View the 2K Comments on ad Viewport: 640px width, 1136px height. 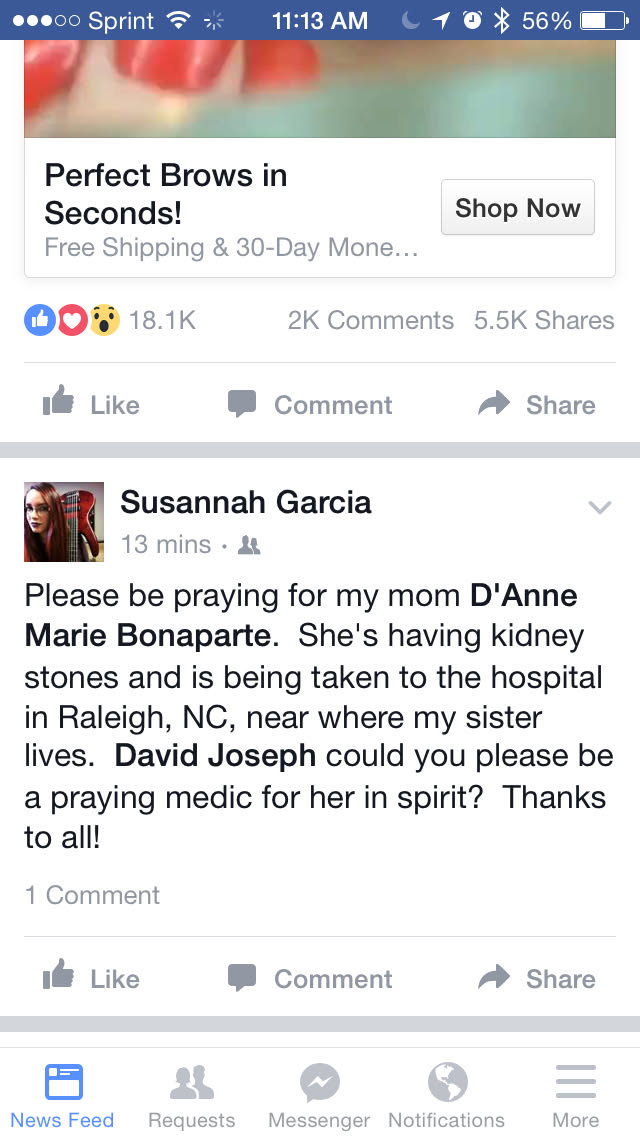[x=370, y=321]
